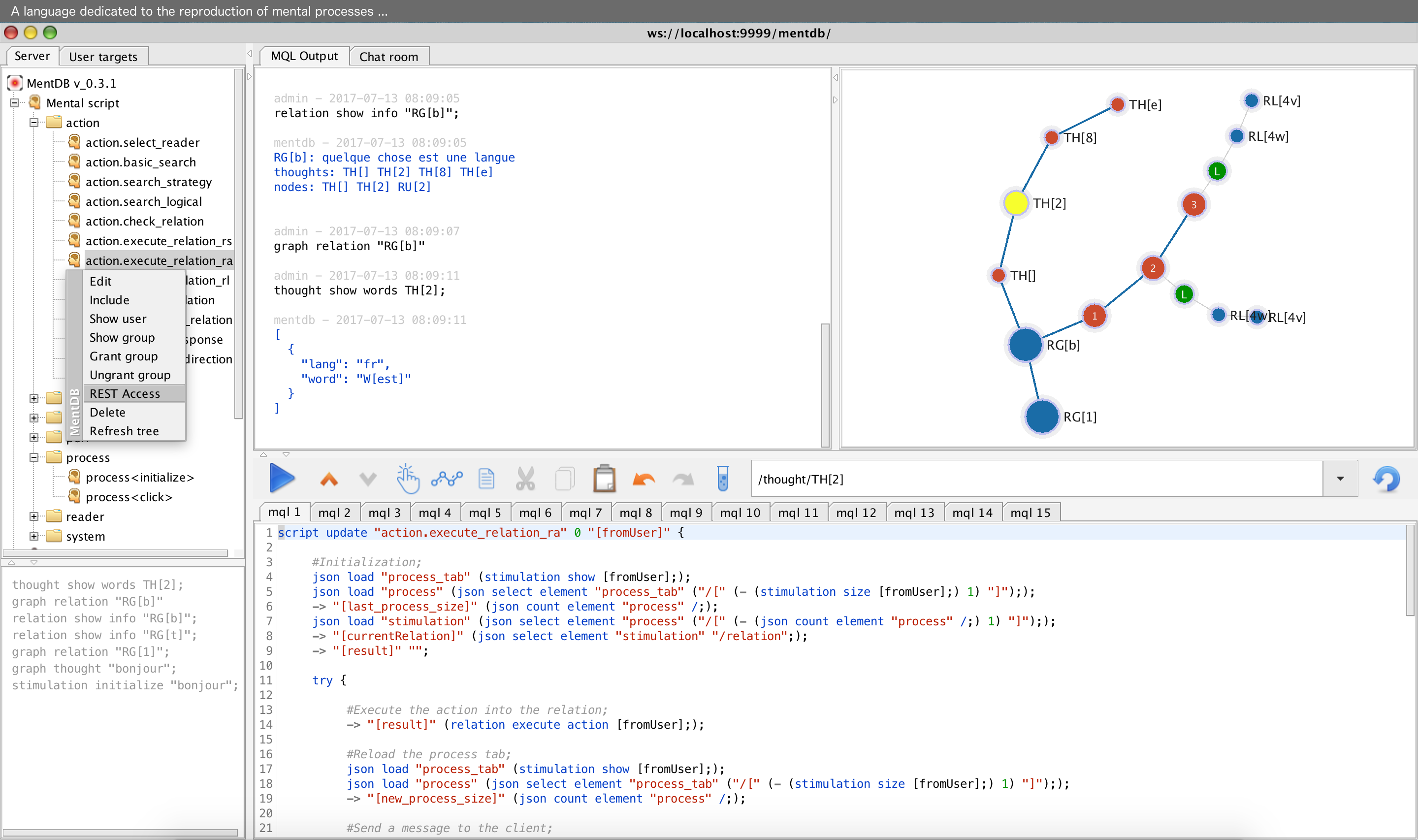
Task: Click the red node numbered 3
Action: click(1193, 204)
